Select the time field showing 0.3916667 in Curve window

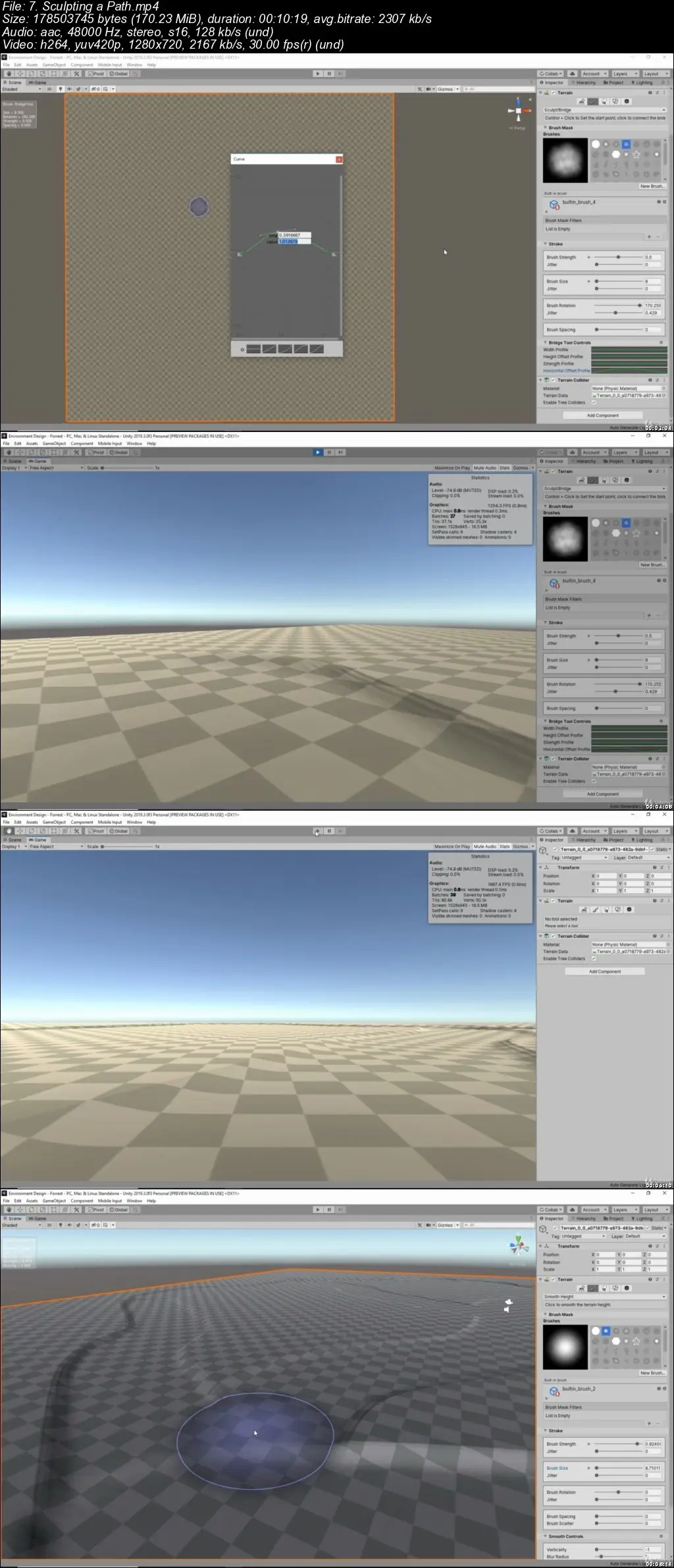click(294, 235)
